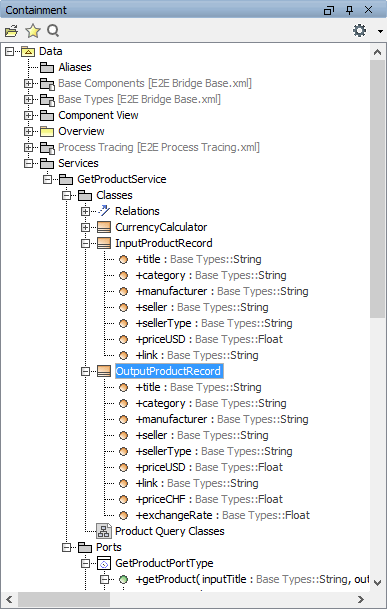Click the InputProductRecord class icon
This screenshot has width=387, height=609.
[x=104, y=243]
